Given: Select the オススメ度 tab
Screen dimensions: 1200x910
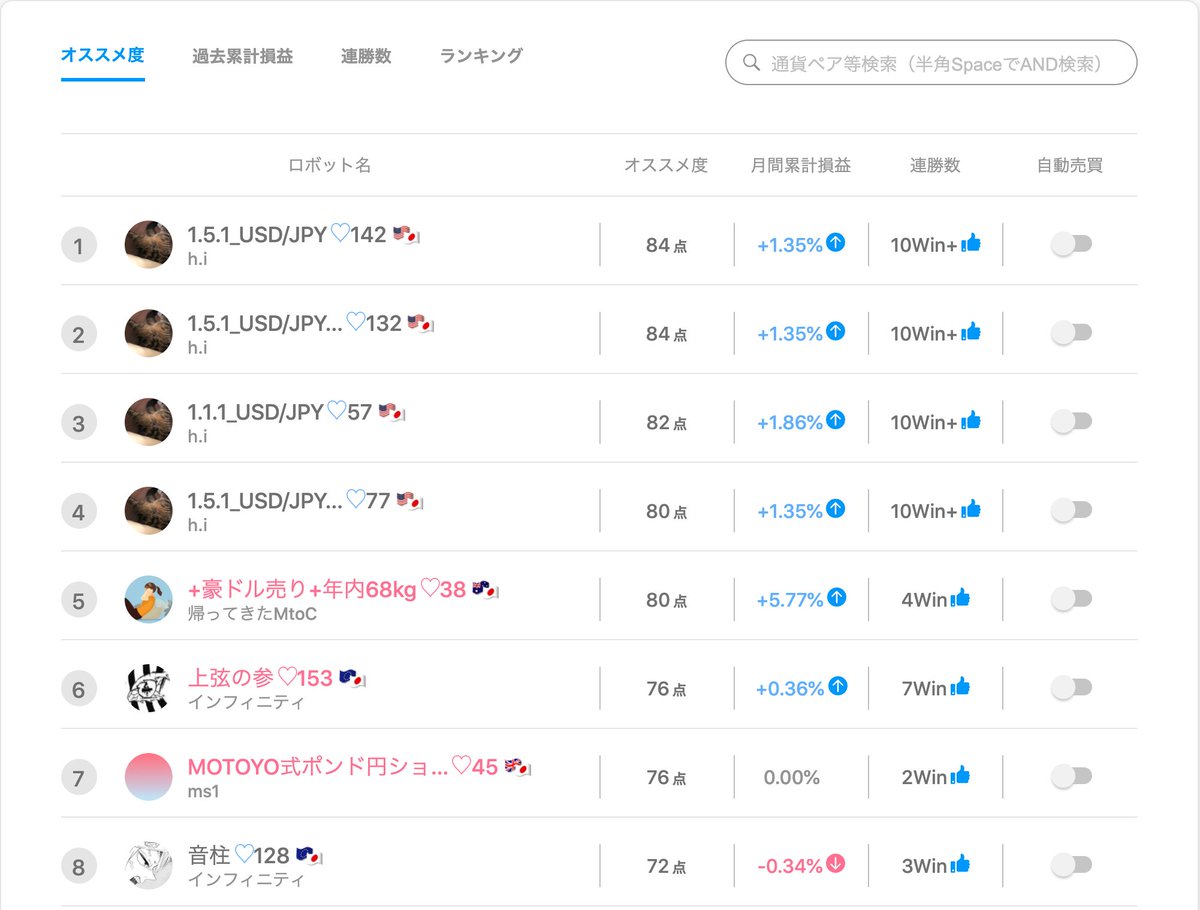Looking at the screenshot, I should (103, 55).
